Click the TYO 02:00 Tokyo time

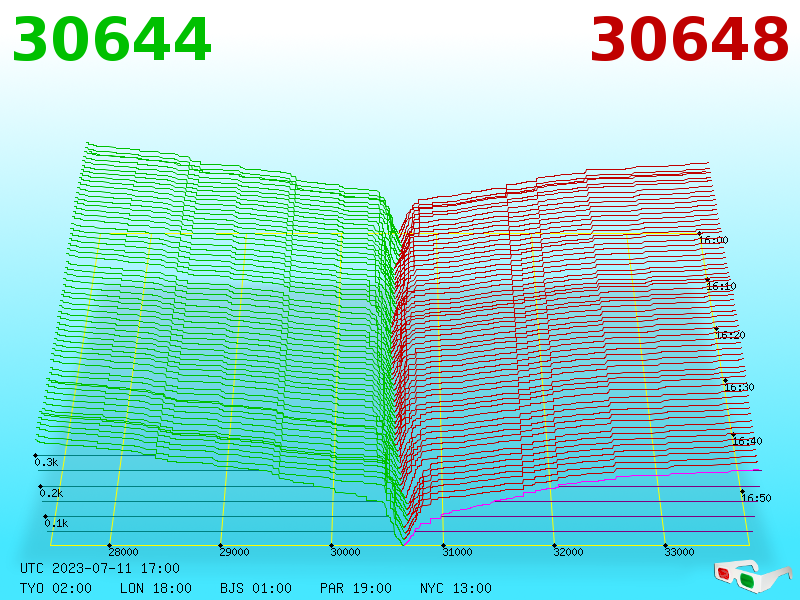[x=56, y=588]
